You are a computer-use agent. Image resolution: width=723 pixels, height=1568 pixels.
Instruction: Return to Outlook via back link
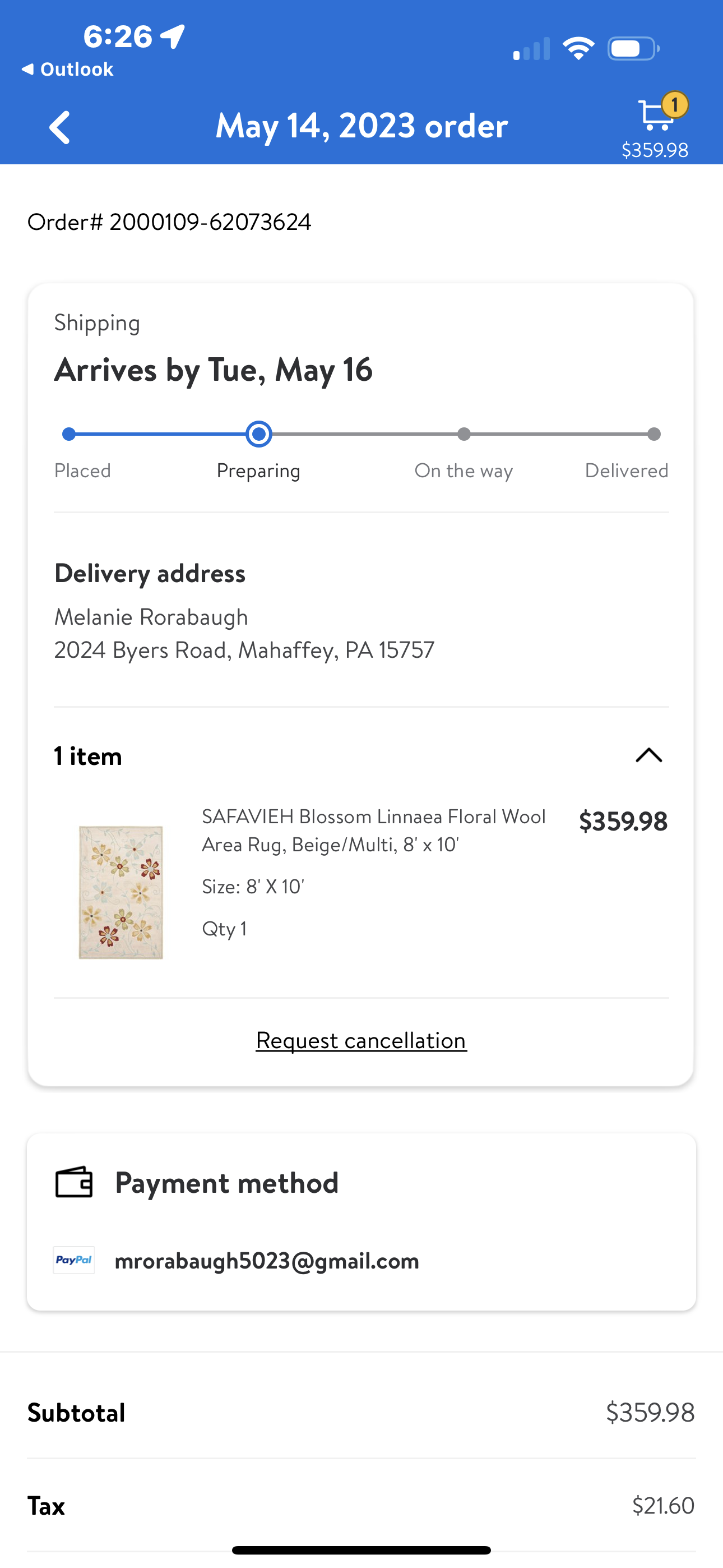pos(68,70)
